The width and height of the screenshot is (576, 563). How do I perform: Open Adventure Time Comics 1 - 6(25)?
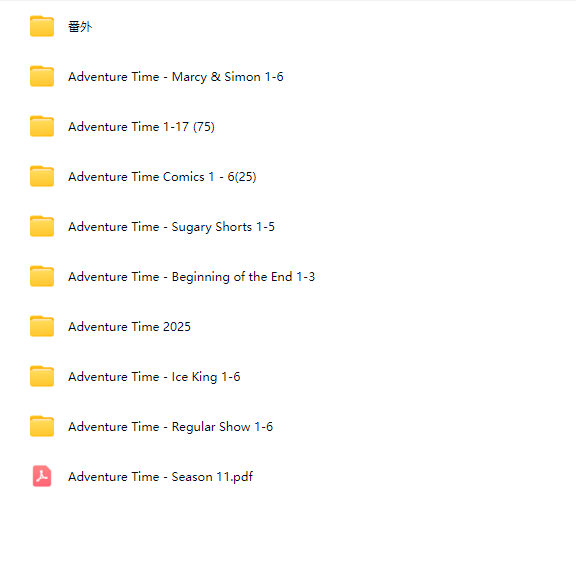pos(162,177)
